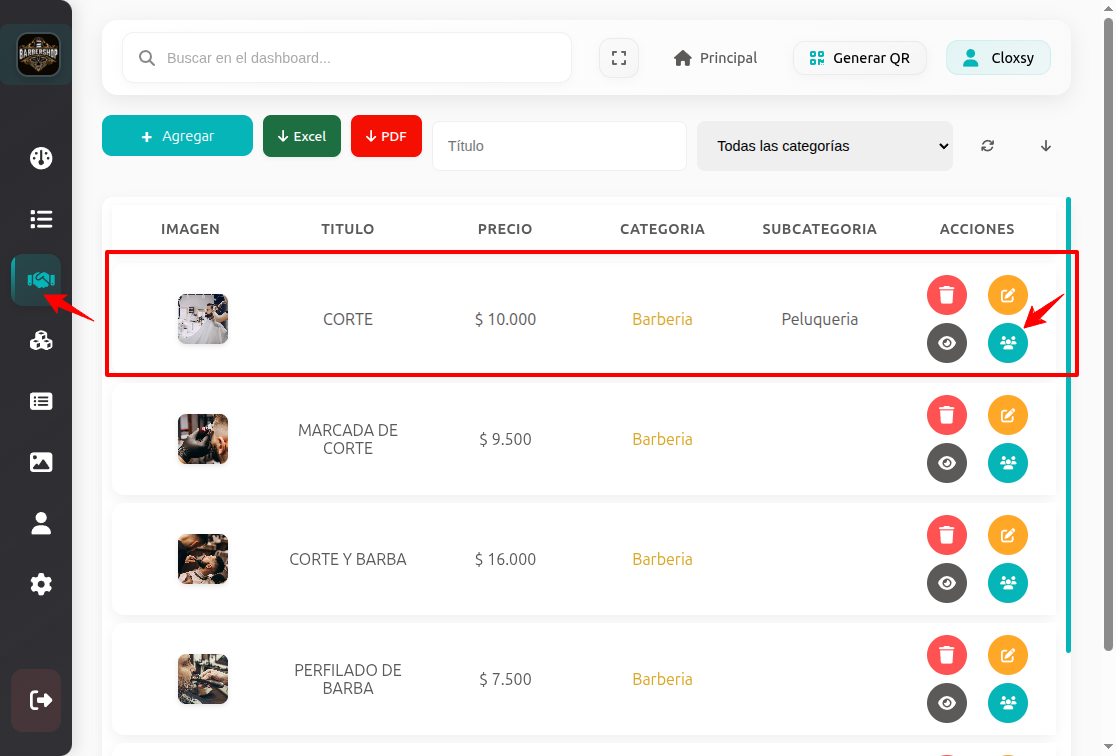
Task: Expand the Todas las categorías dropdown
Action: pos(825,146)
